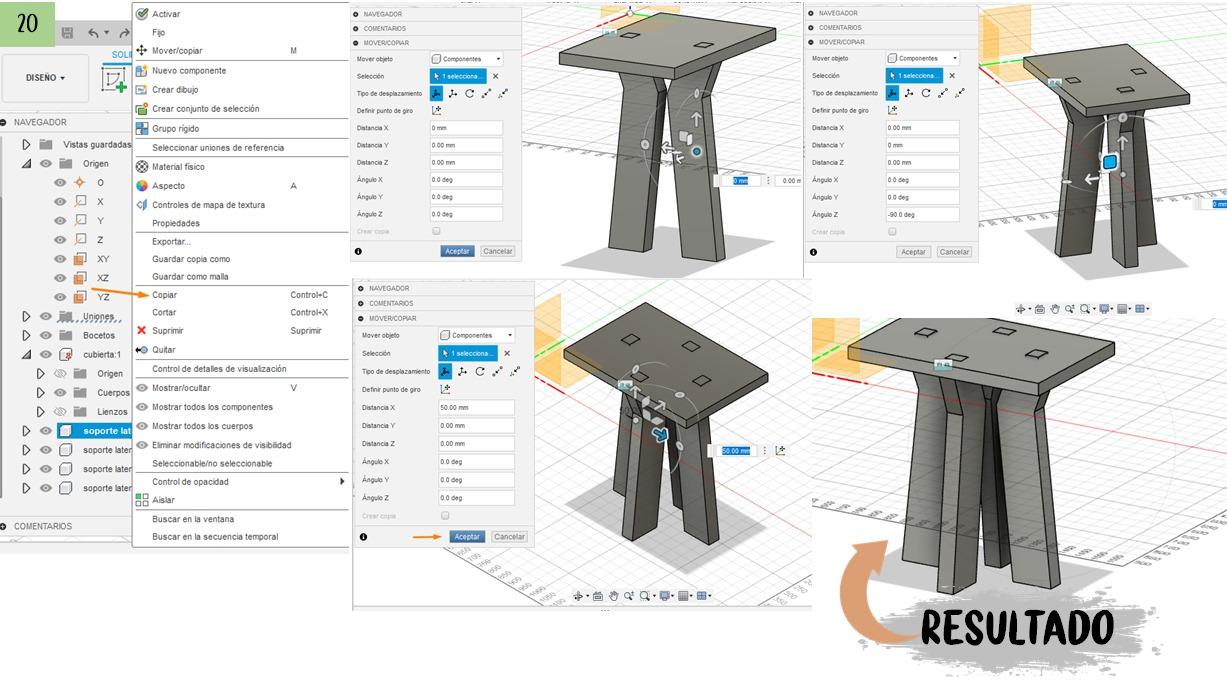Expand the Bocetos folder

tap(27, 335)
